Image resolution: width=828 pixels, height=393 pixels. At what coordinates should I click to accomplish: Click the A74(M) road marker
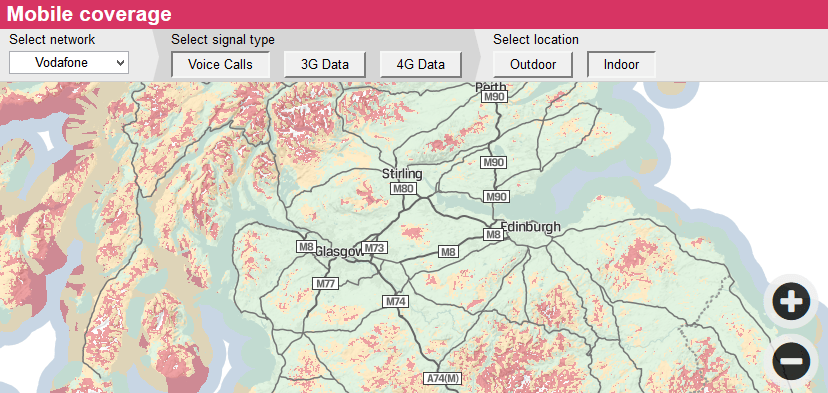coord(443,378)
